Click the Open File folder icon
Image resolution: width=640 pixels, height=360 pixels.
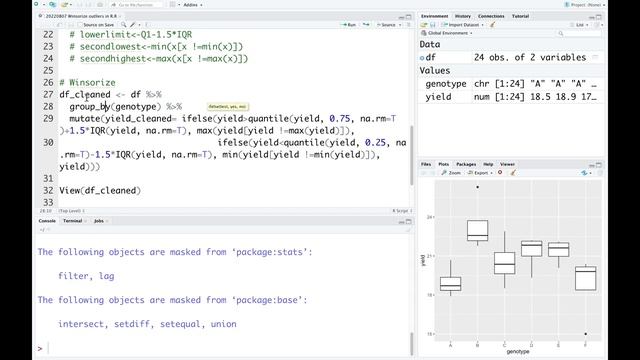click(64, 4)
